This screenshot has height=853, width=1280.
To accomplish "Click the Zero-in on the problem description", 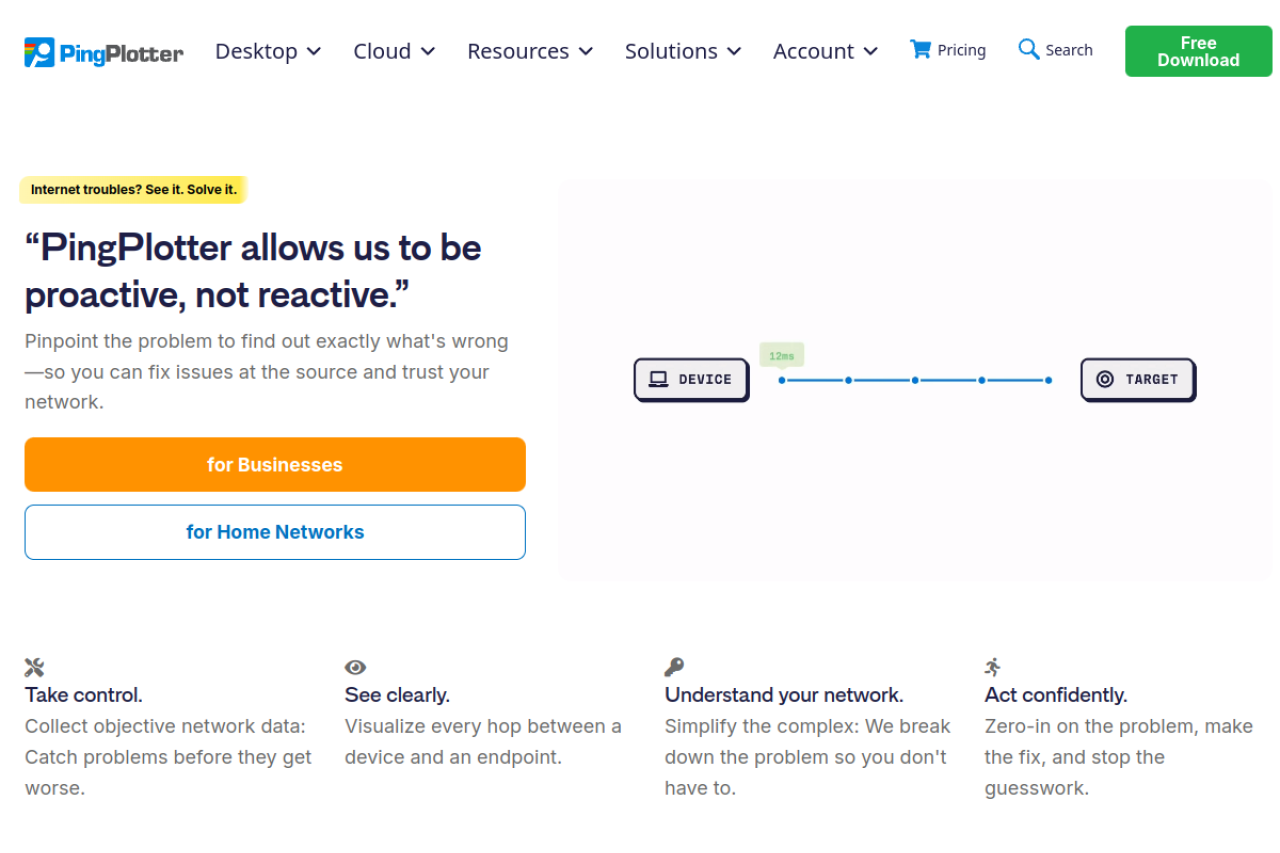I will [x=1119, y=757].
